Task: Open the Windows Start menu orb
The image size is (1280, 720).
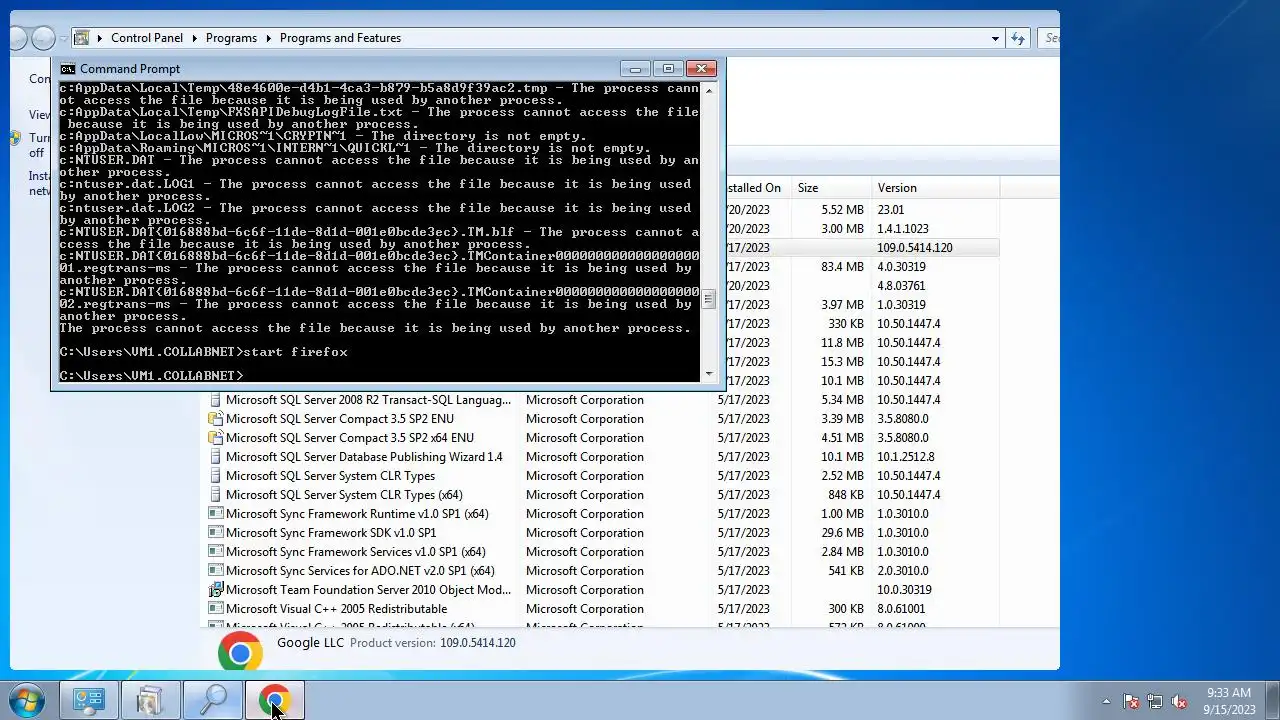Action: (x=26, y=701)
